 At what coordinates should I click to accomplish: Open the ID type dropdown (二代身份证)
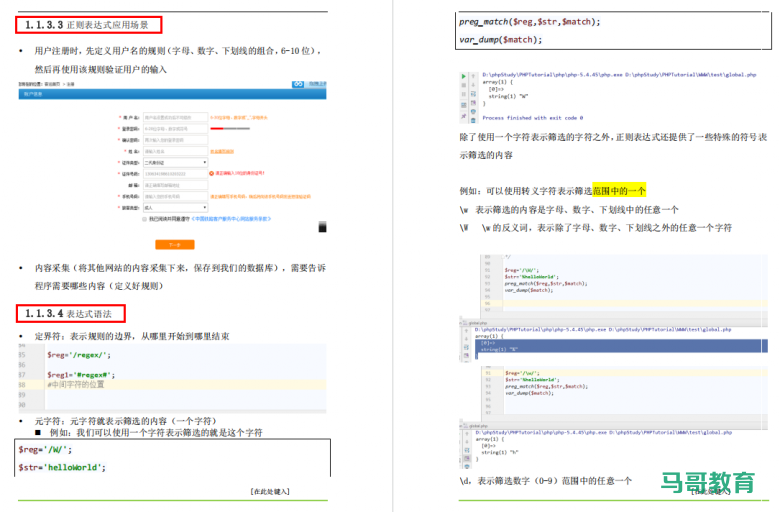point(175,161)
